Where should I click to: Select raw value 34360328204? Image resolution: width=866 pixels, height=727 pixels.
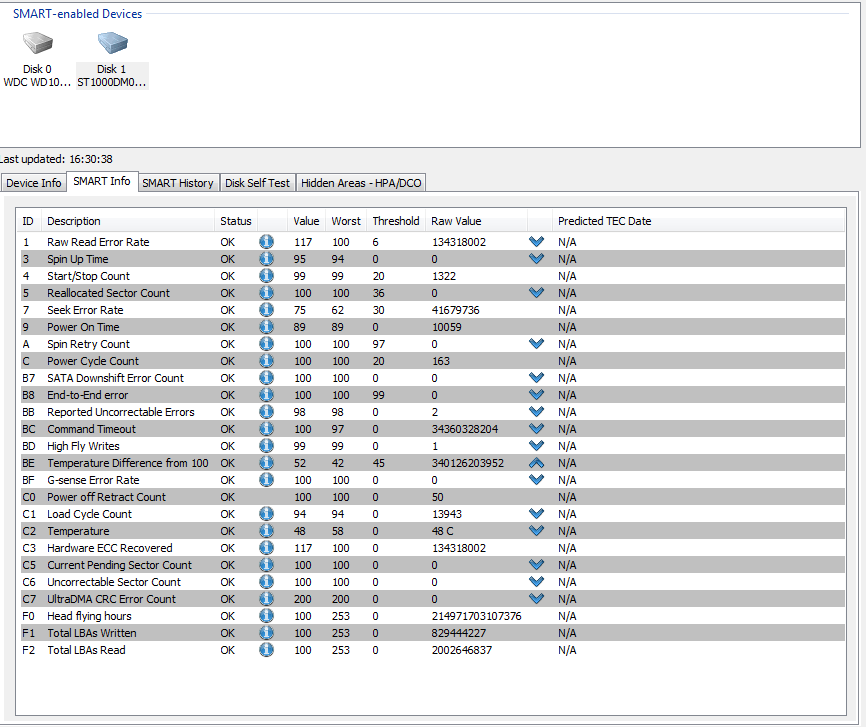(x=465, y=429)
